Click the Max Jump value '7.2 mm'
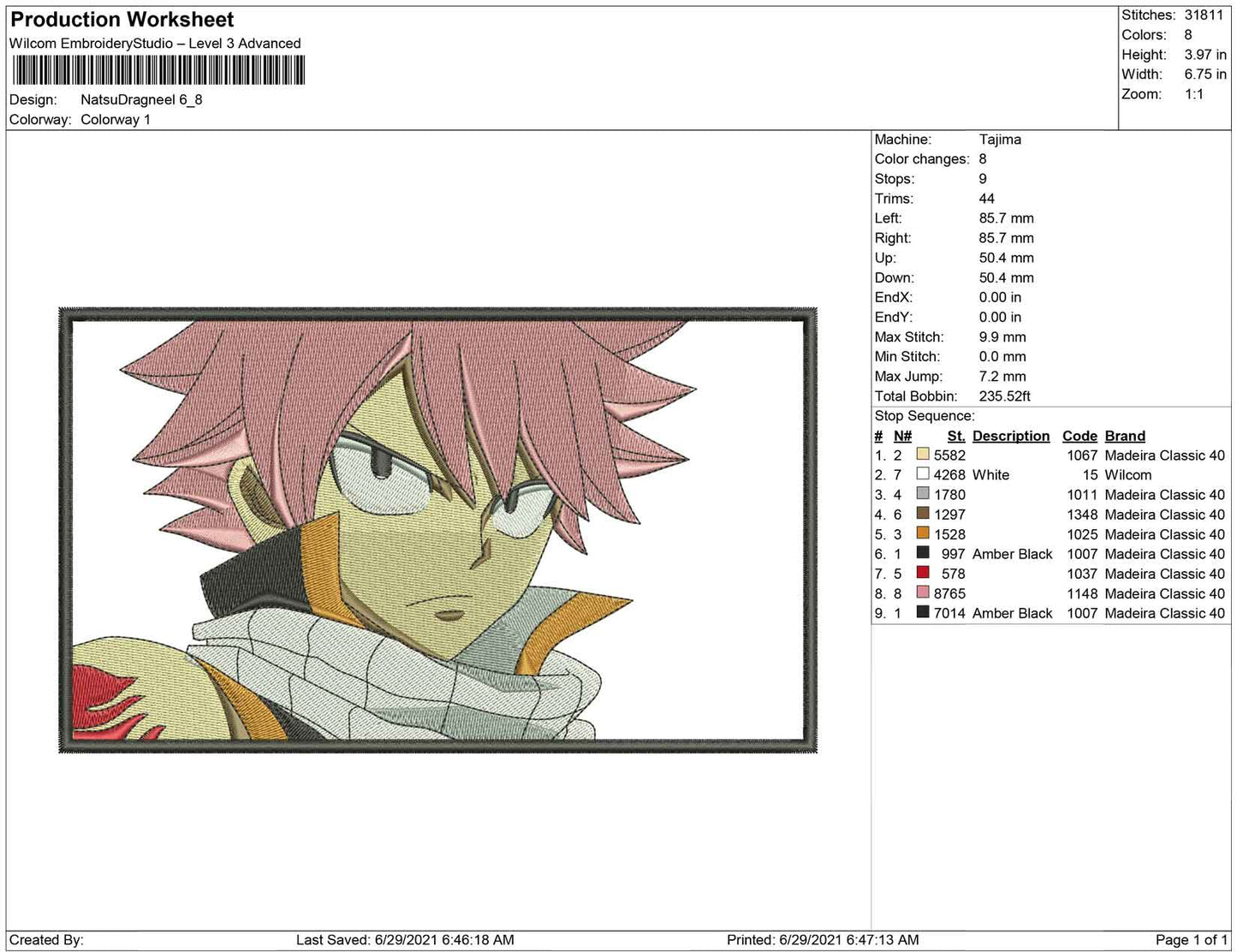The height and width of the screenshot is (952, 1237). click(1002, 376)
